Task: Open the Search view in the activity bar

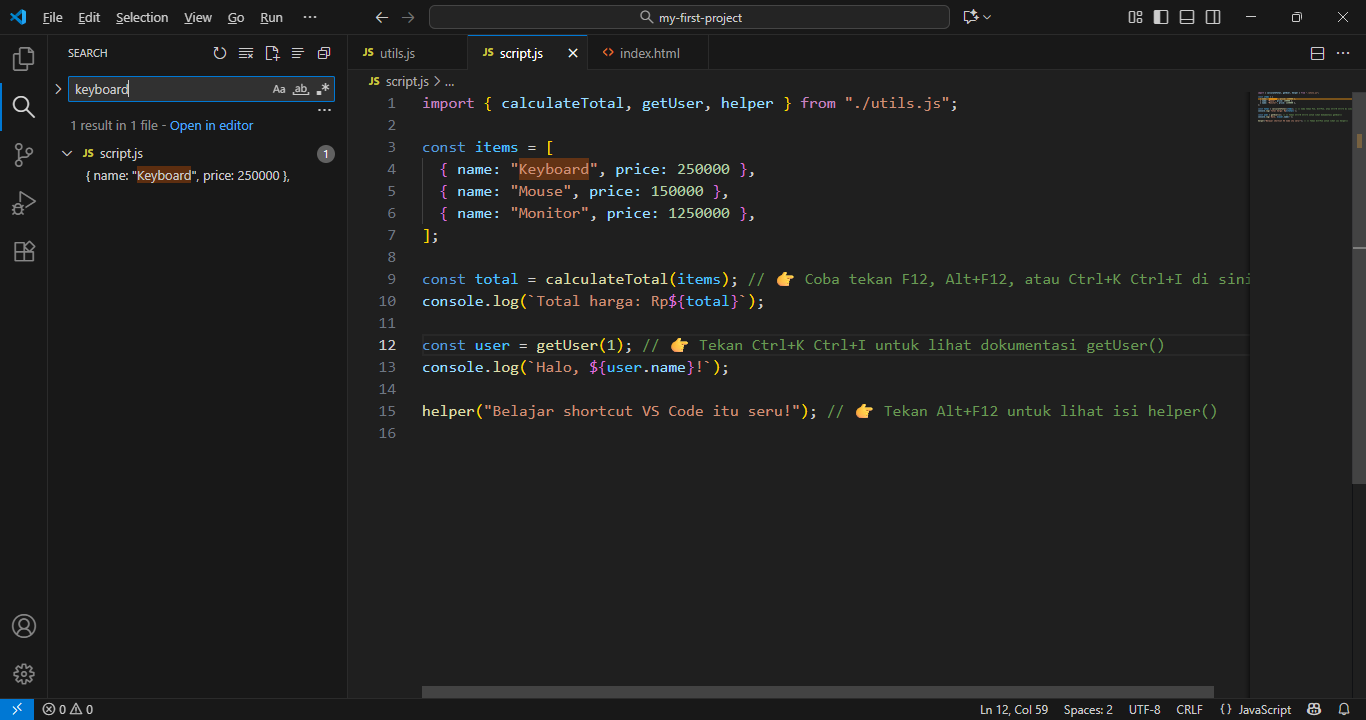Action: 23,106
